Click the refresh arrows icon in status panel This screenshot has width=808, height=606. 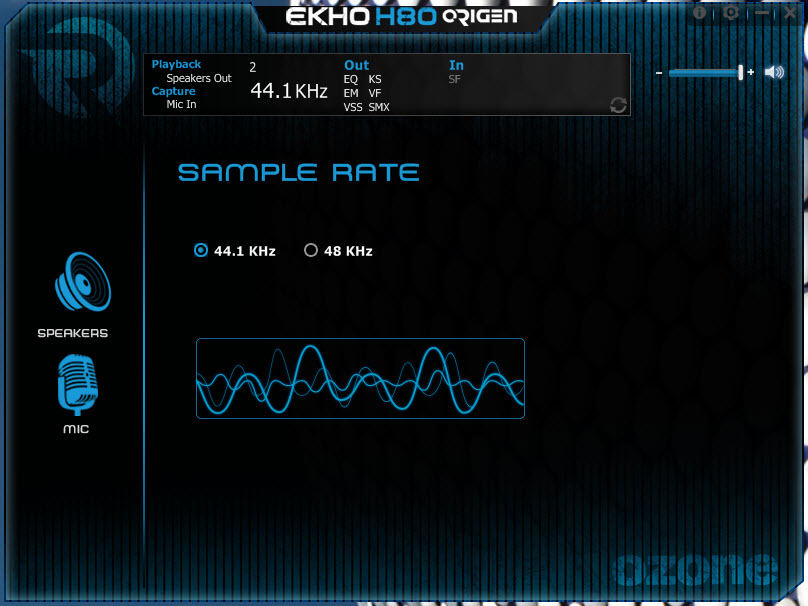pyautogui.click(x=618, y=105)
